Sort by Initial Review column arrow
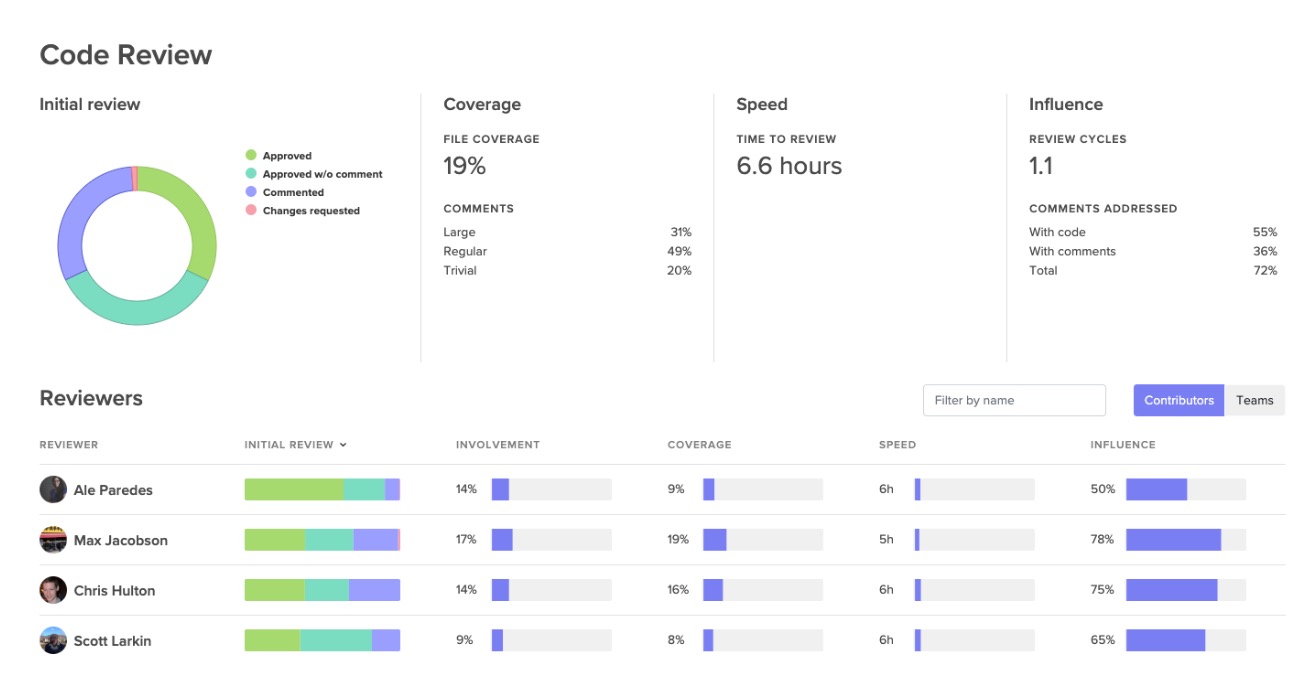The image size is (1316, 682). coord(343,445)
